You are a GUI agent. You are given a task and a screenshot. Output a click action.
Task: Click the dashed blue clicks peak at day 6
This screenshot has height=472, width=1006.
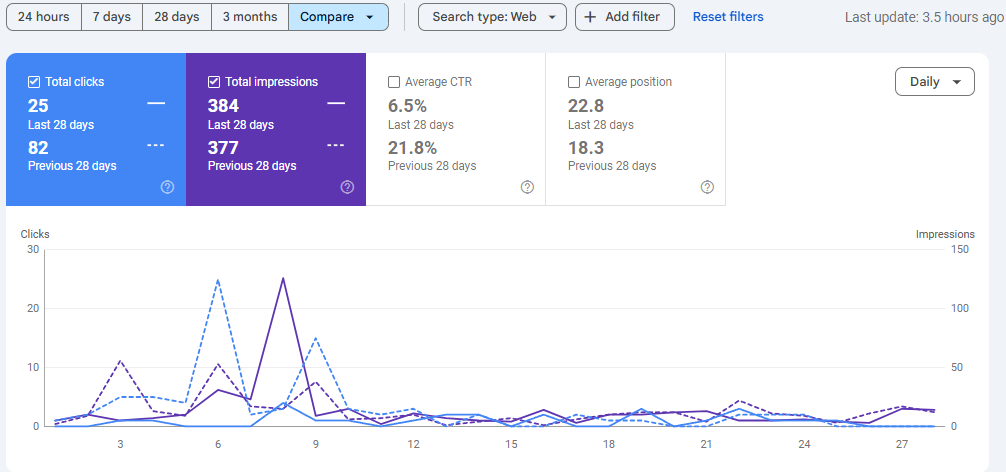pyautogui.click(x=218, y=280)
